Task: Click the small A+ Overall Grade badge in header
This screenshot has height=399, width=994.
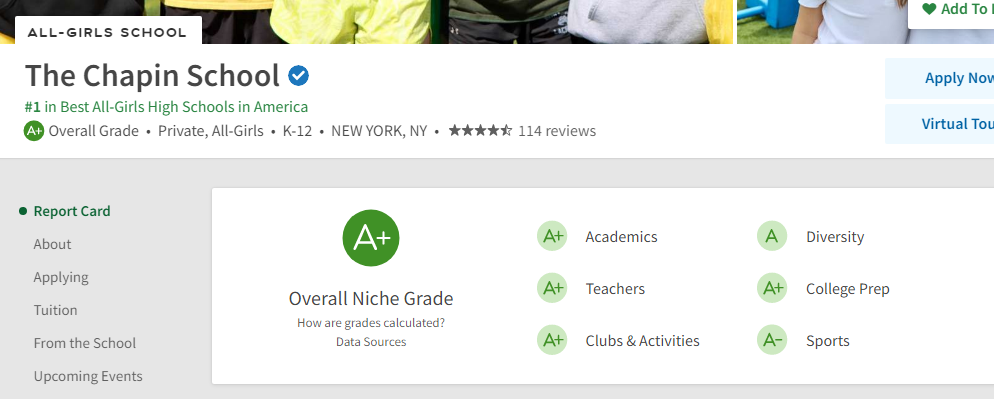Action: 34,131
